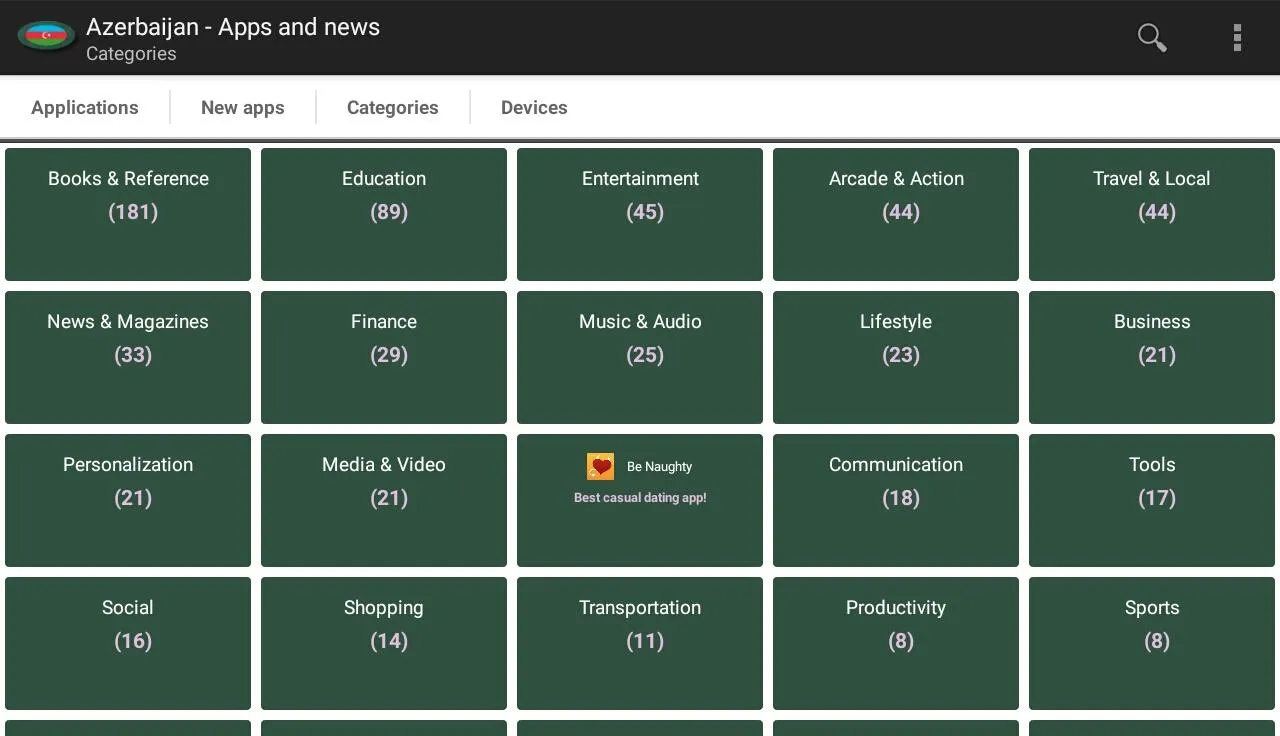Open the Business category
This screenshot has height=736, width=1280.
pyautogui.click(x=1152, y=357)
